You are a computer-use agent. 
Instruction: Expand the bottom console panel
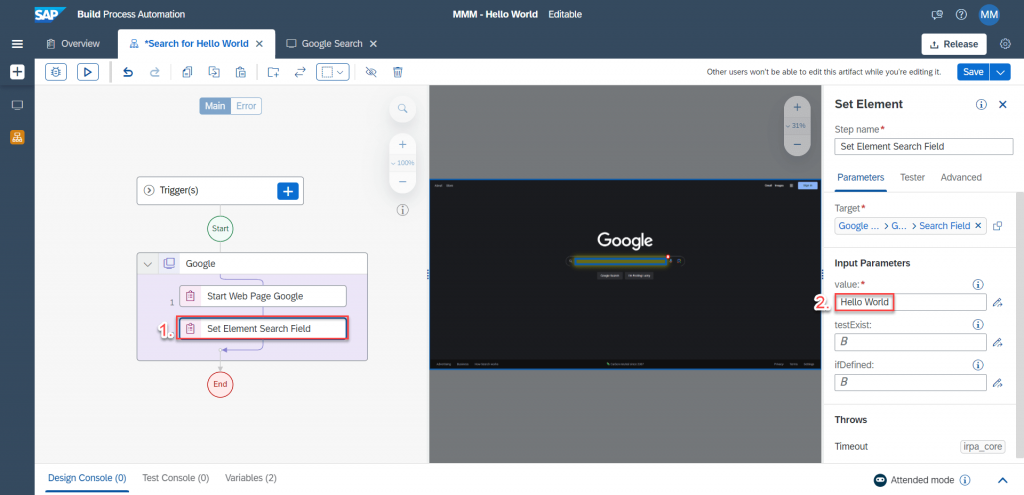[x=1003, y=480]
